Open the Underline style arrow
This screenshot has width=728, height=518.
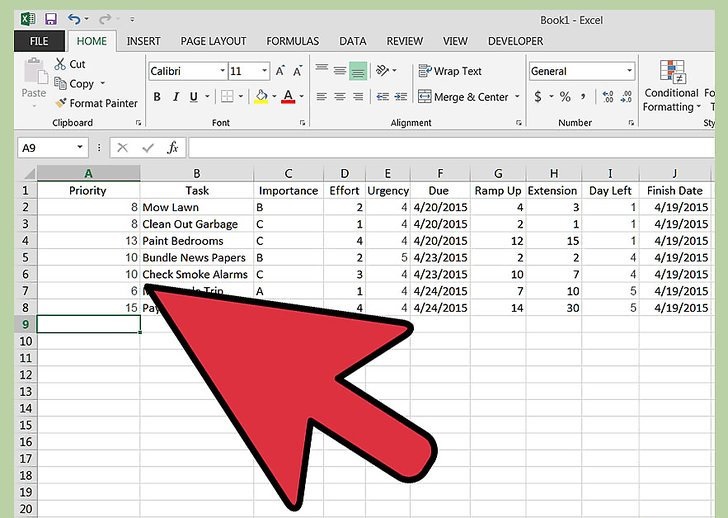(207, 97)
